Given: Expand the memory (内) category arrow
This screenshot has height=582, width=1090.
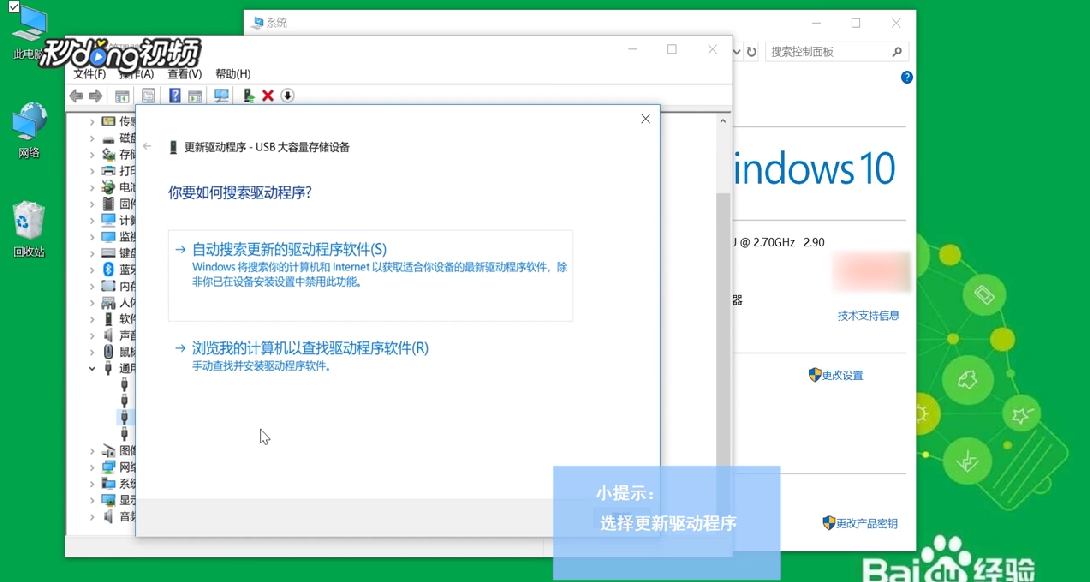Looking at the screenshot, I should coord(92,286).
